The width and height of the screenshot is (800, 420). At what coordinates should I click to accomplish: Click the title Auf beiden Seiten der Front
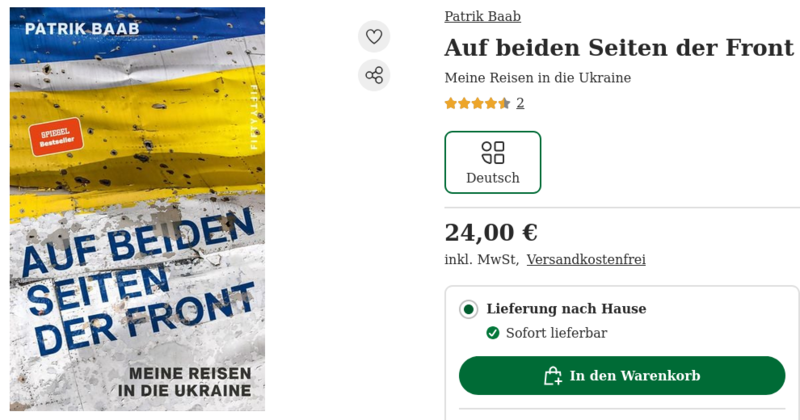coord(618,47)
